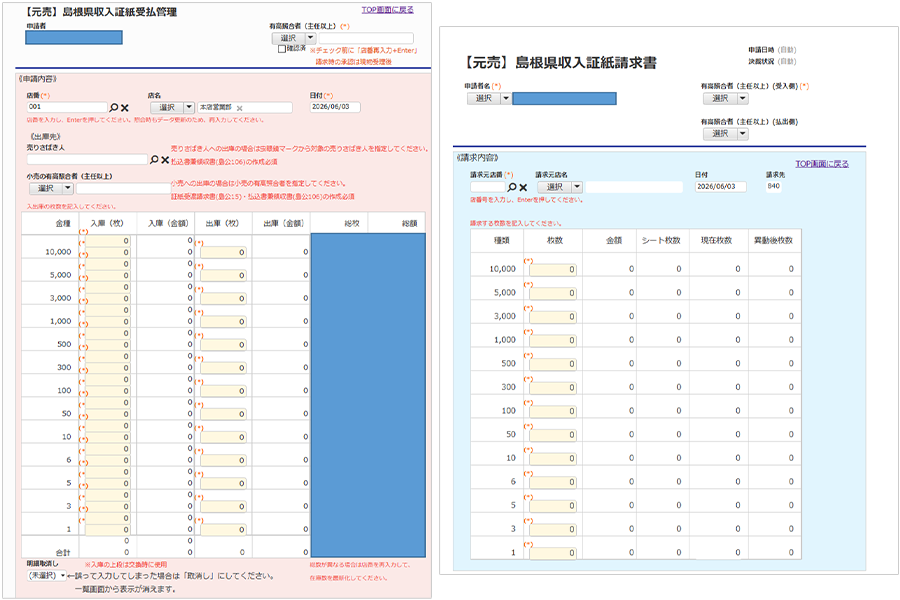The height and width of the screenshot is (600, 900).
Task: Click TOP画面に戻る link in 受払管理 form
Action: click(387, 10)
